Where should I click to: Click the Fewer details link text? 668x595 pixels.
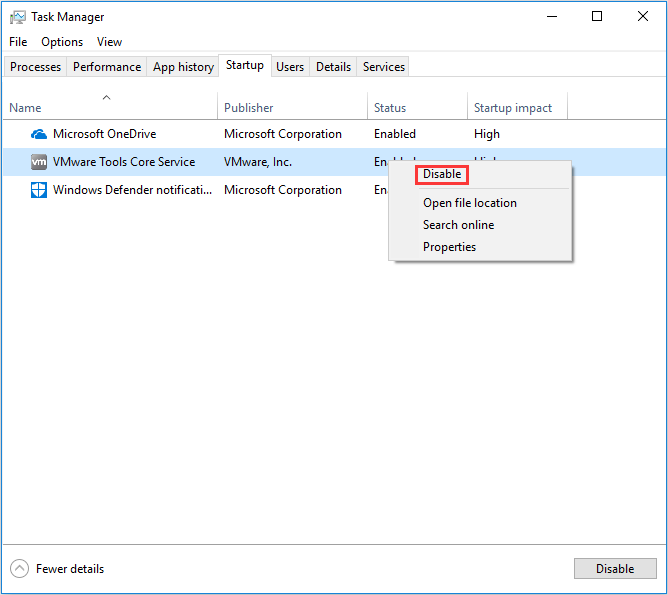pyautogui.click(x=70, y=569)
